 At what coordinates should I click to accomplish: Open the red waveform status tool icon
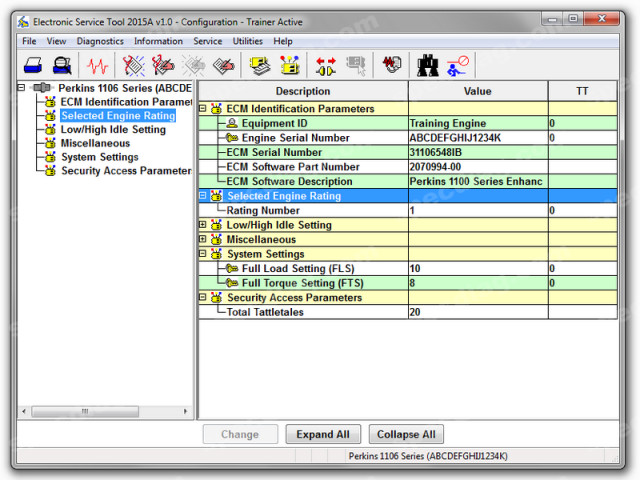(x=97, y=65)
